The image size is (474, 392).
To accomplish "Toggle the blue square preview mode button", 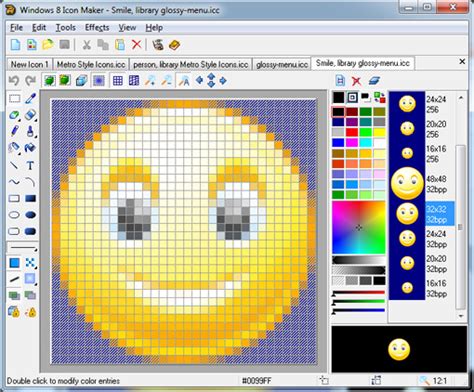I will 99,80.
